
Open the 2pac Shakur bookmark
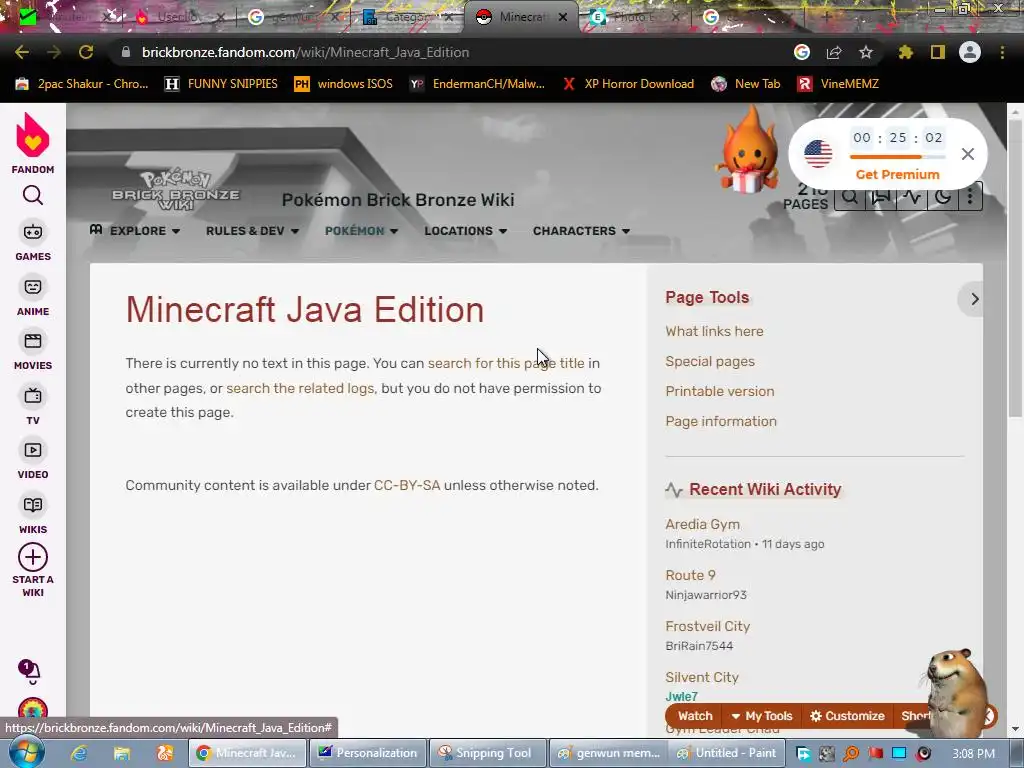coord(82,84)
